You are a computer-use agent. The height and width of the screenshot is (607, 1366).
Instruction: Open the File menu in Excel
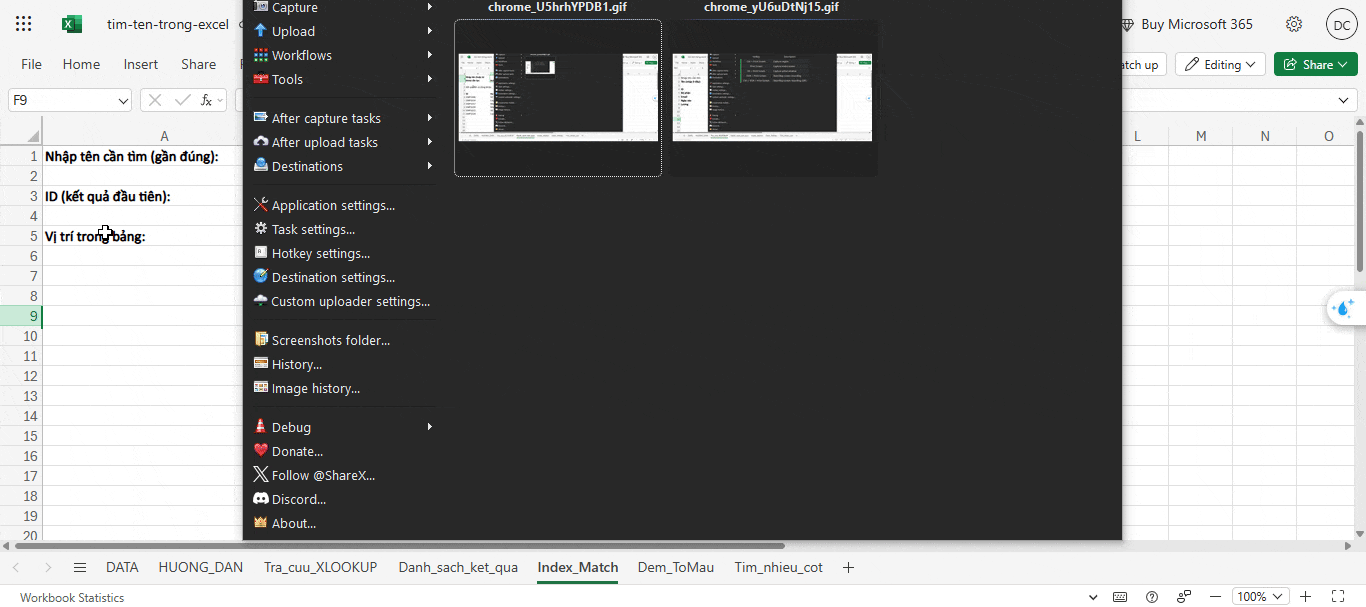[x=31, y=64]
